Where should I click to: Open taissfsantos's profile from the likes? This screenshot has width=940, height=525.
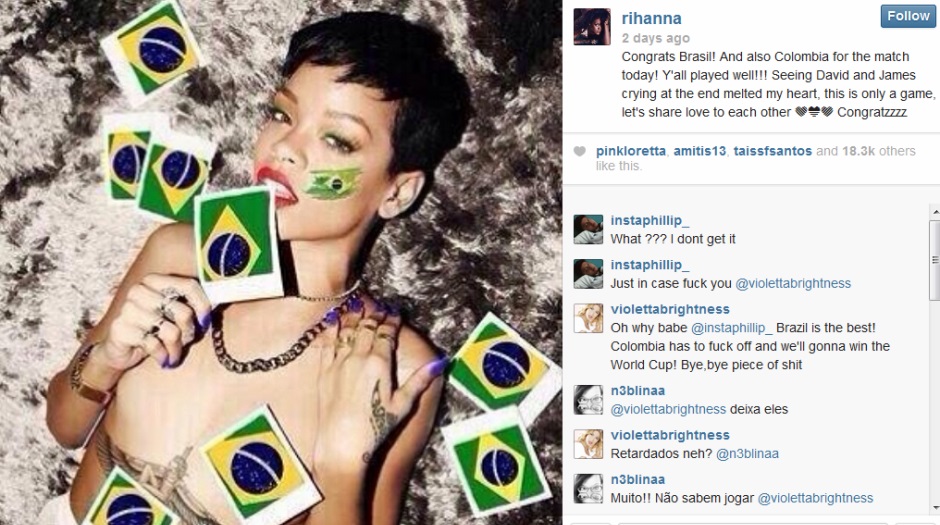pos(772,151)
